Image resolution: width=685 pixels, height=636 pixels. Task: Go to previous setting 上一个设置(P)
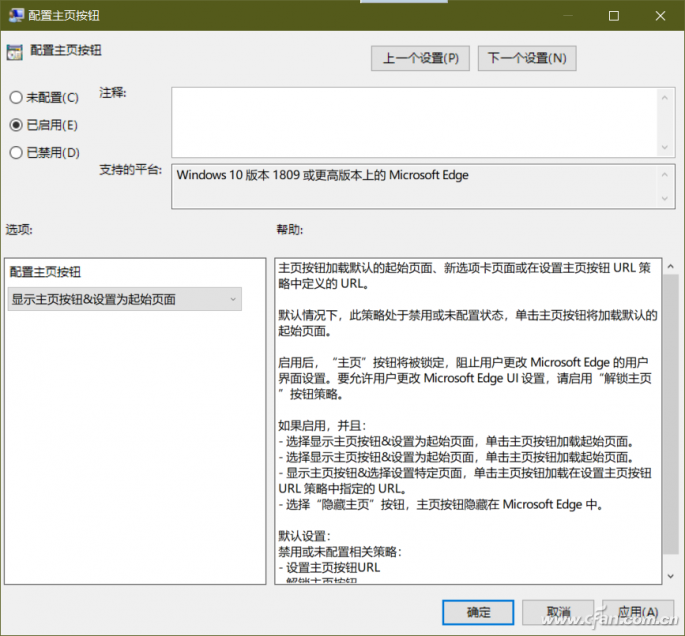click(x=420, y=58)
